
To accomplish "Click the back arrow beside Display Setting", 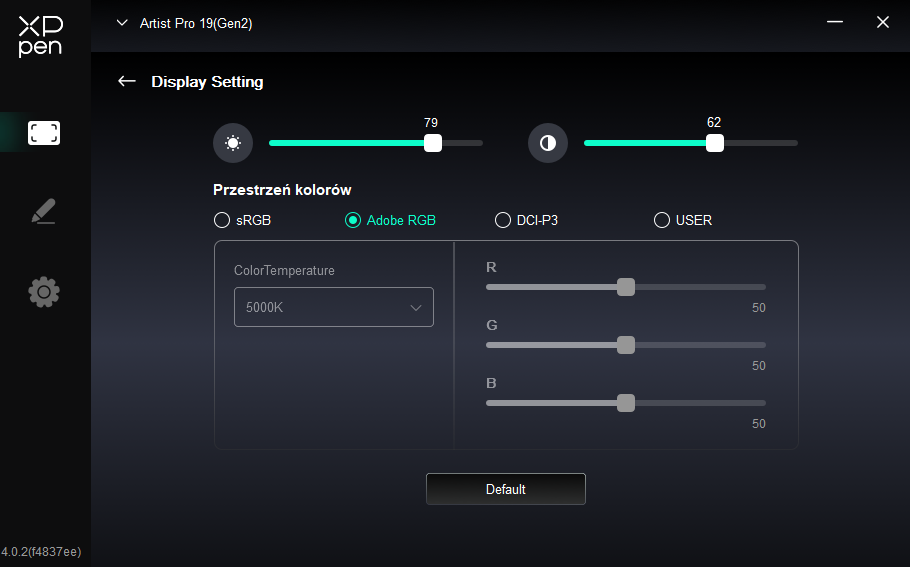I will (x=127, y=82).
